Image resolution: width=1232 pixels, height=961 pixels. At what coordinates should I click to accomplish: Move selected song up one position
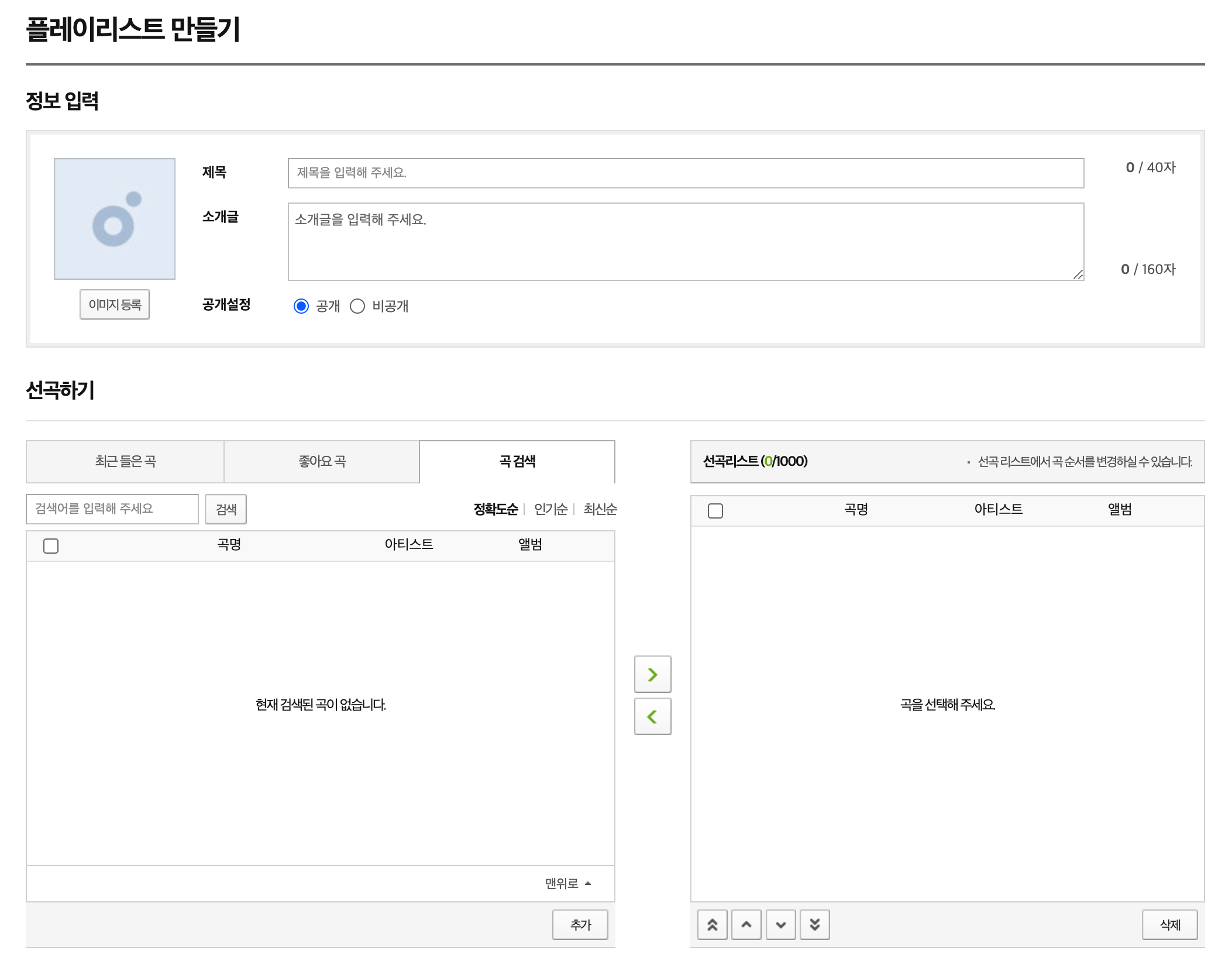[x=746, y=925]
